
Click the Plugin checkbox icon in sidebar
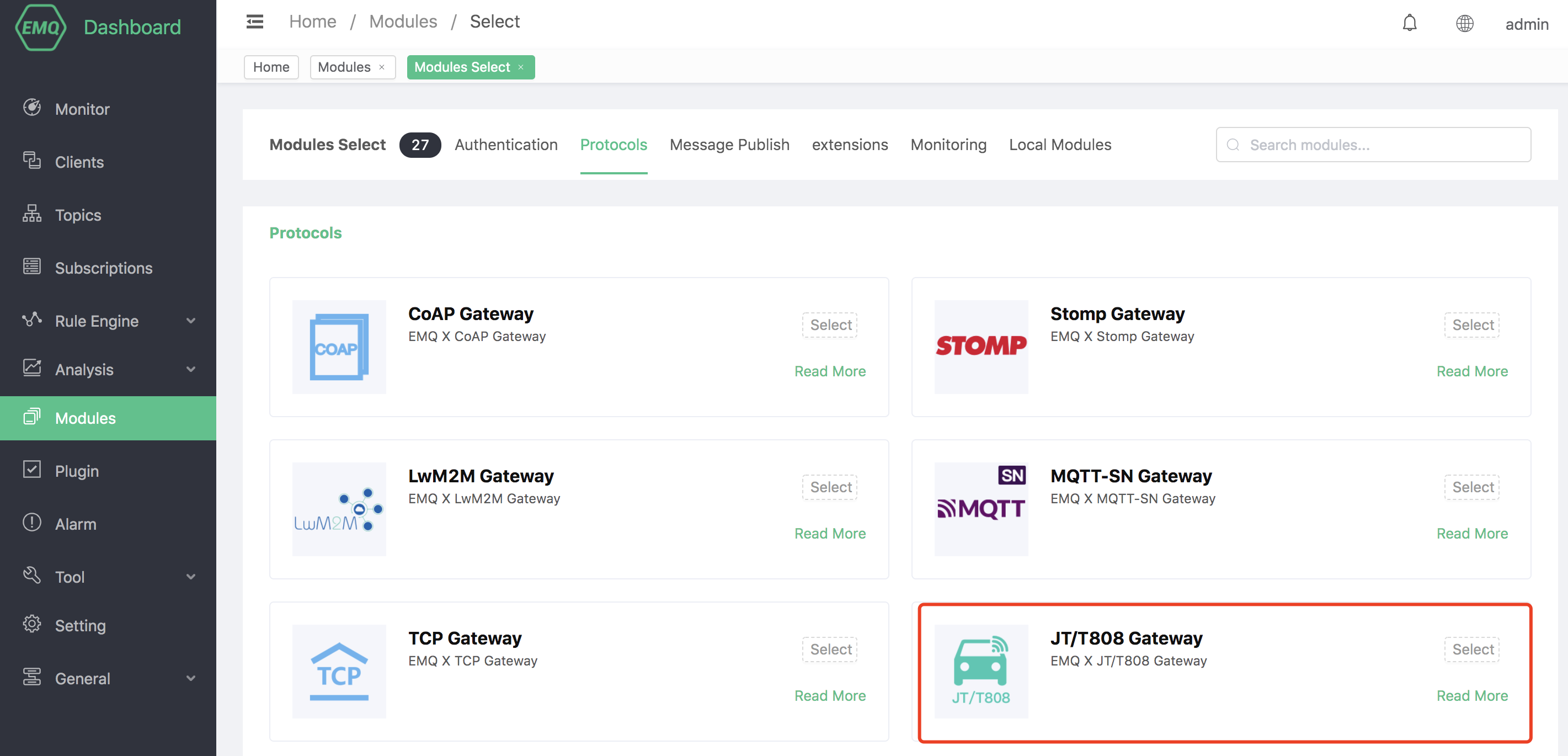click(31, 469)
